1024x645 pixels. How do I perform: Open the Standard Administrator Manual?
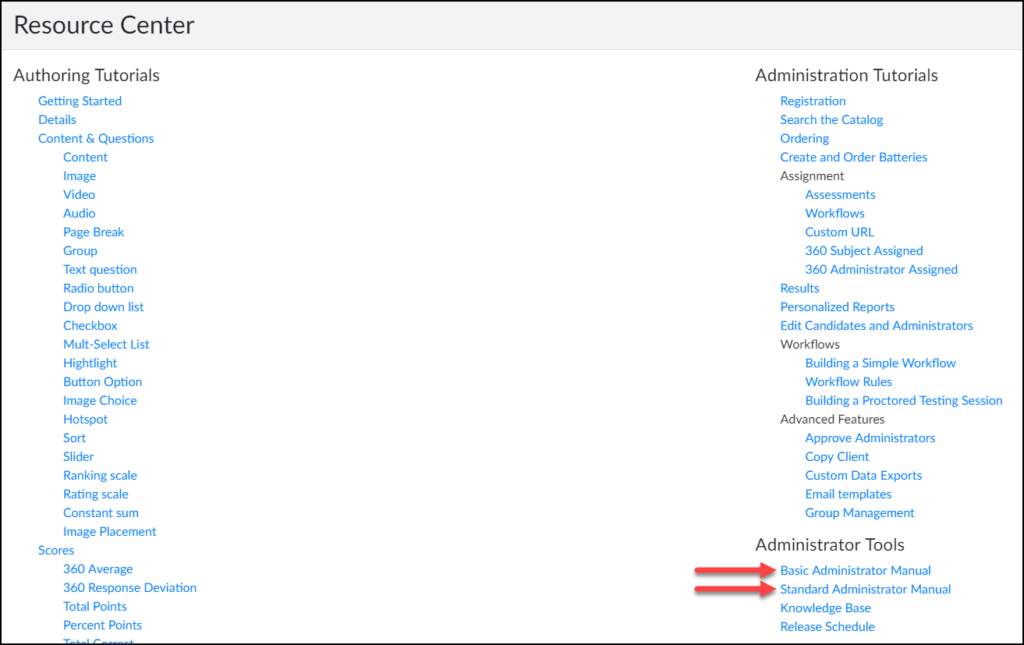point(865,590)
